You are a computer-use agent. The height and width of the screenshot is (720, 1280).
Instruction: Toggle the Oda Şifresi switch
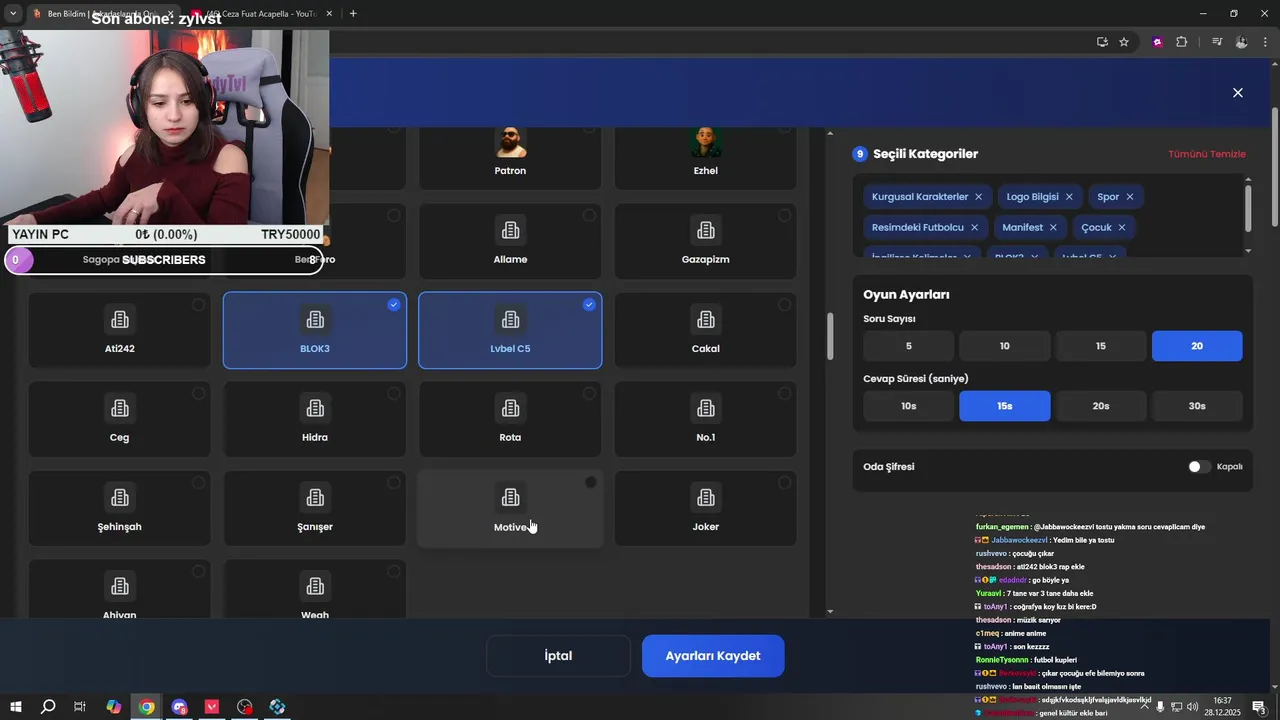pos(1199,467)
